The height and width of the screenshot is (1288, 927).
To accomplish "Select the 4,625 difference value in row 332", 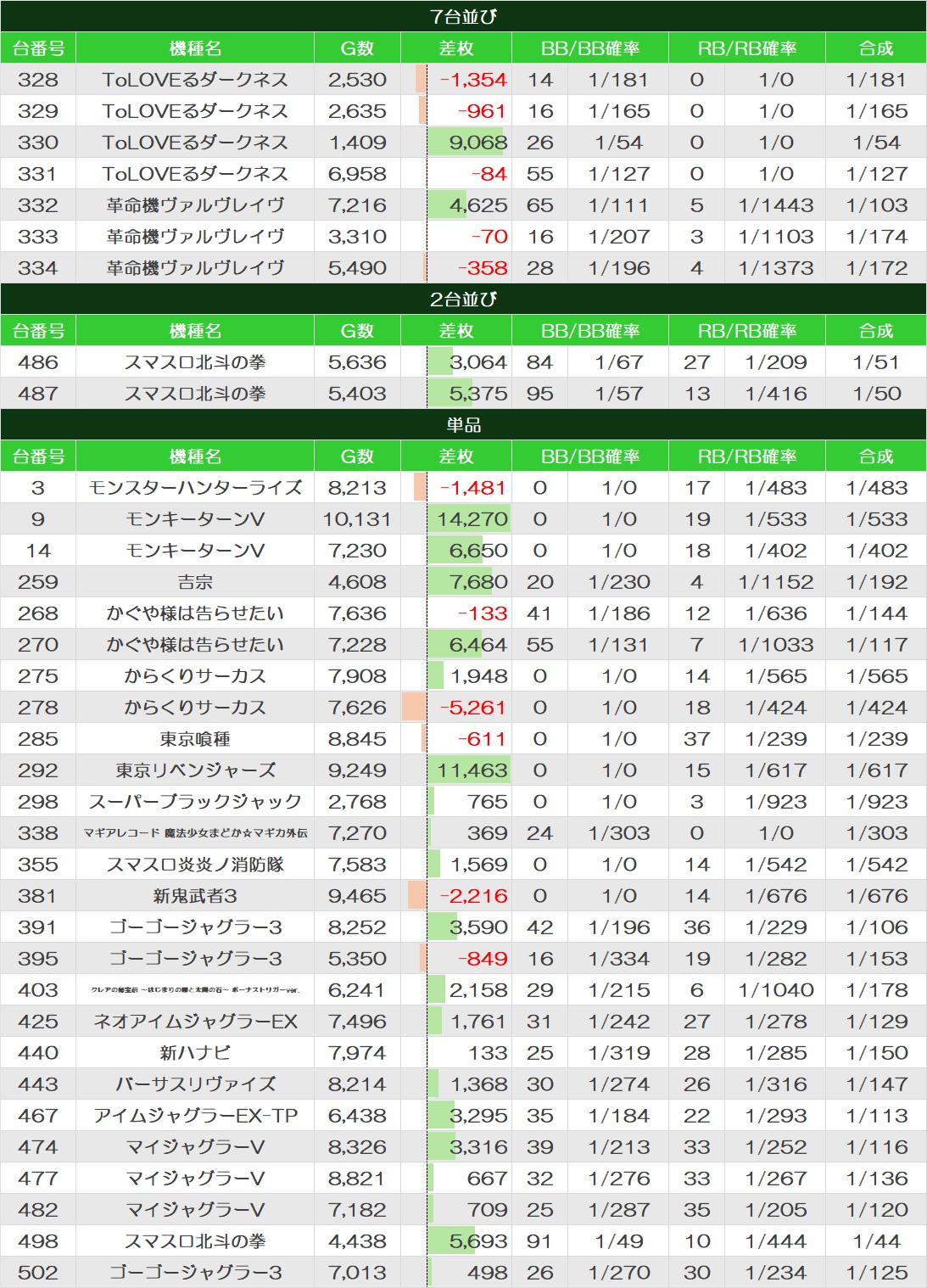I will coord(478,205).
